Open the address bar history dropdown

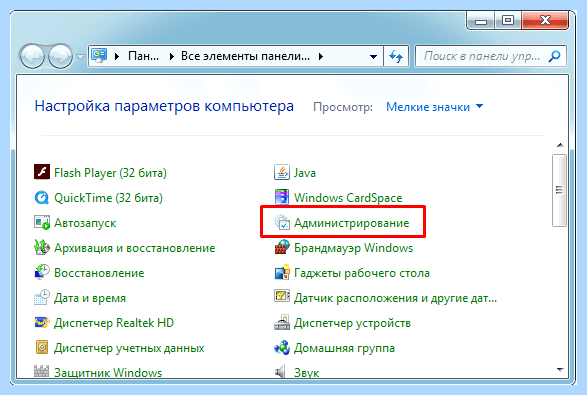tap(373, 57)
